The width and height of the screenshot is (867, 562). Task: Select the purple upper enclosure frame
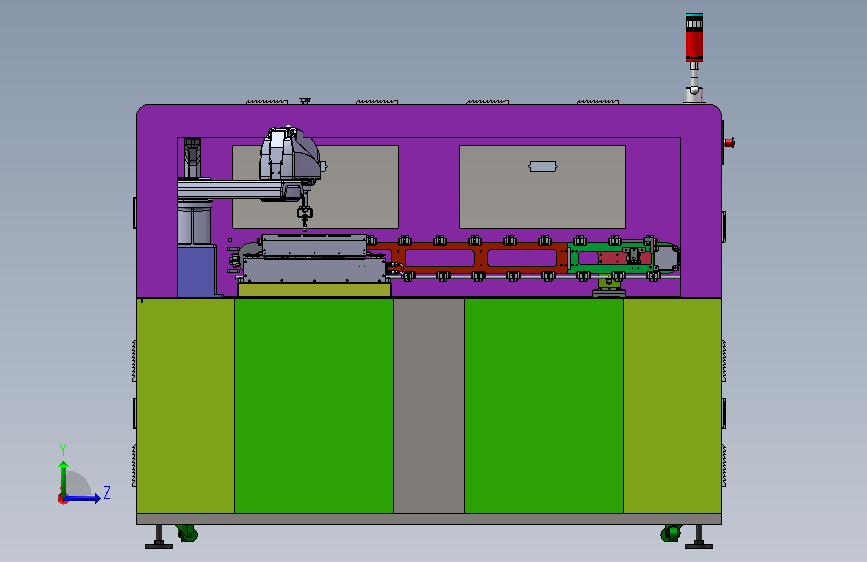point(429,121)
